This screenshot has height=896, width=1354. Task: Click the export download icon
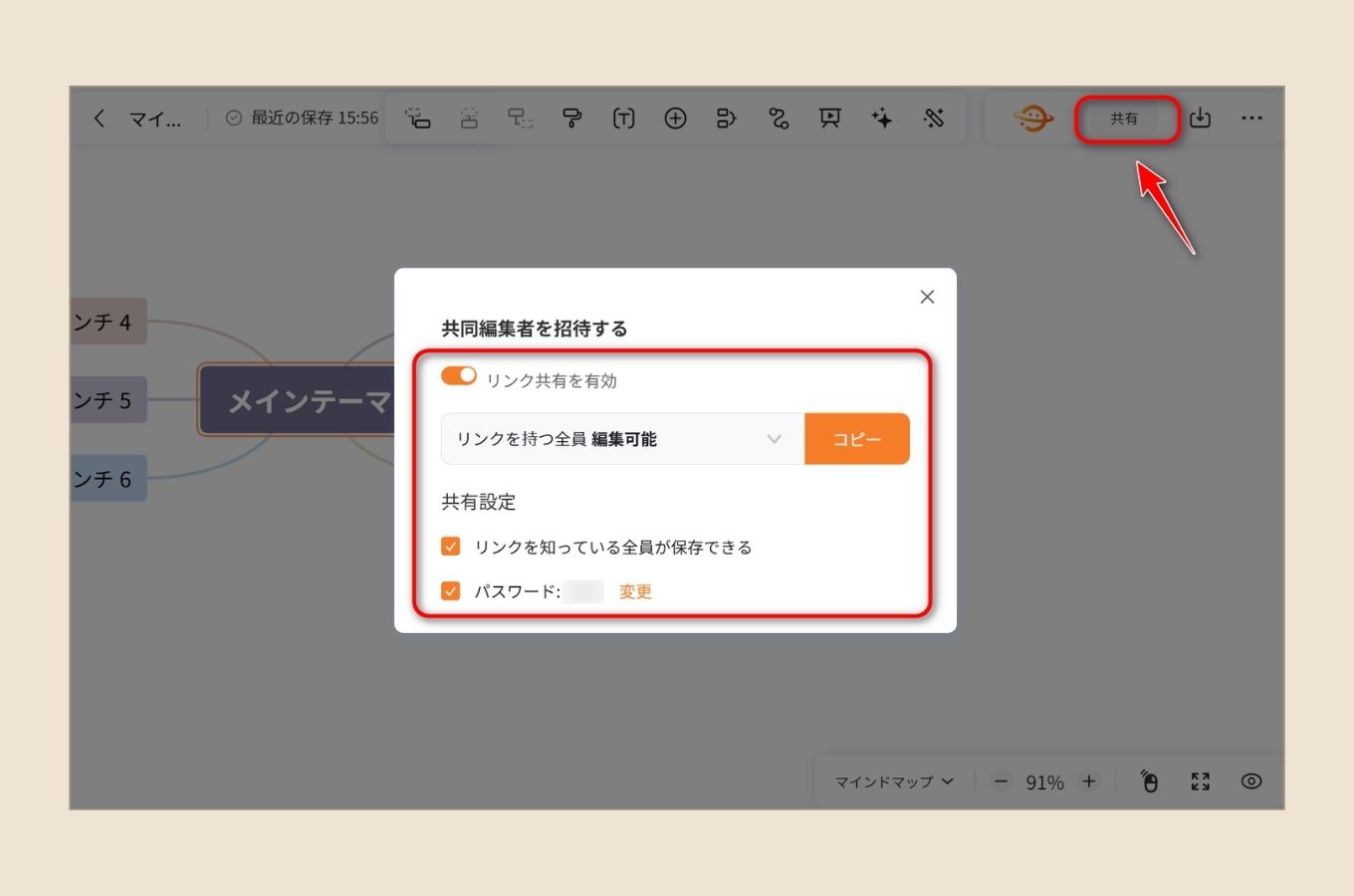[x=1201, y=118]
